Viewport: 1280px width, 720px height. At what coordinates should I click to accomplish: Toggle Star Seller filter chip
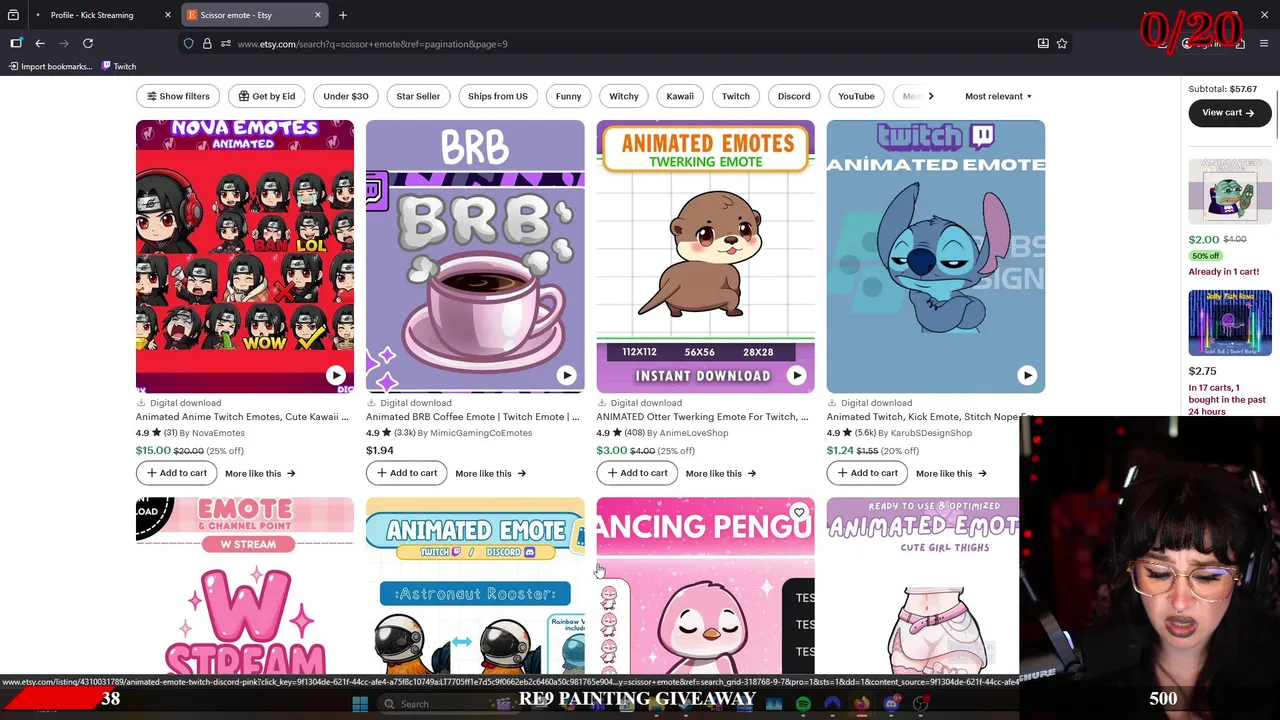click(x=418, y=96)
